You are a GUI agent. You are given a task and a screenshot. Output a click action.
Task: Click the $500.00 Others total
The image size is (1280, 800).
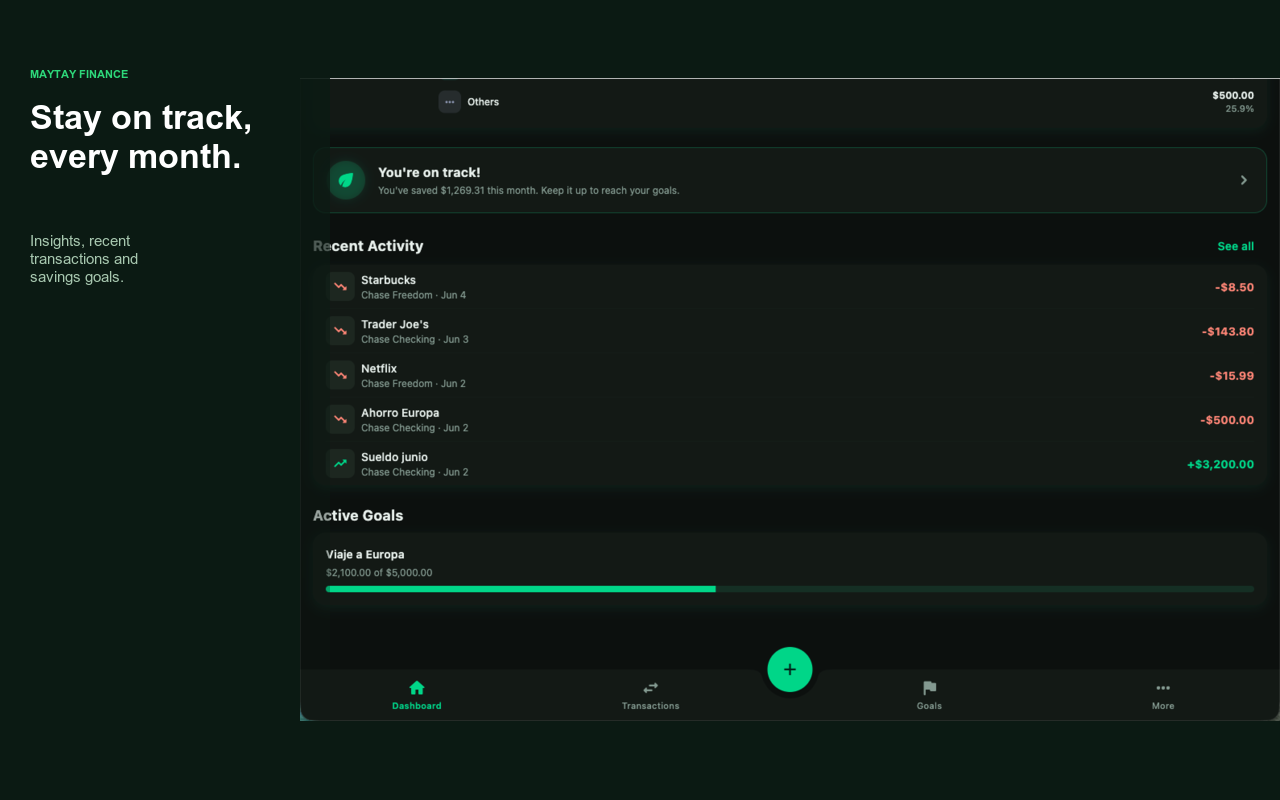coord(1233,95)
